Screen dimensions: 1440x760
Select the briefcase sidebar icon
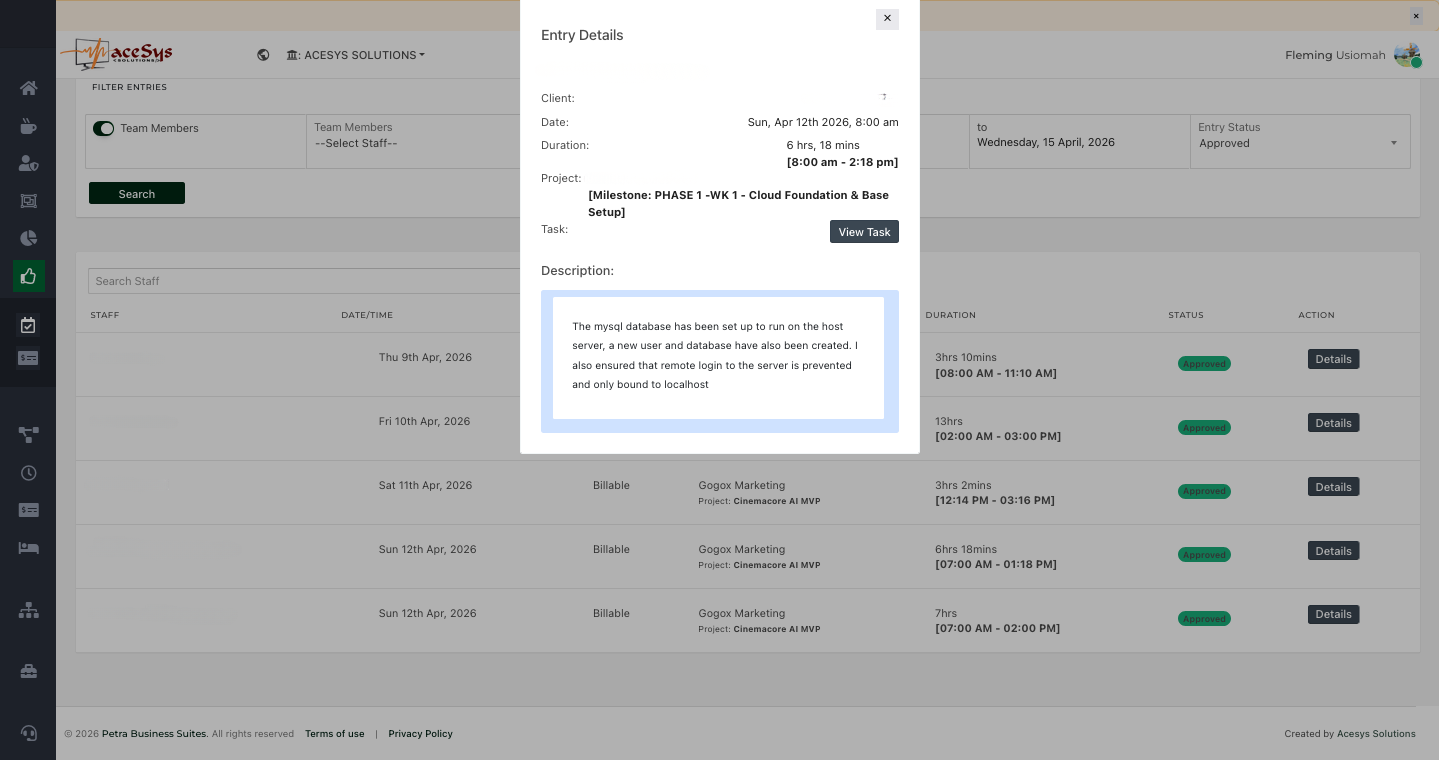tap(28, 671)
